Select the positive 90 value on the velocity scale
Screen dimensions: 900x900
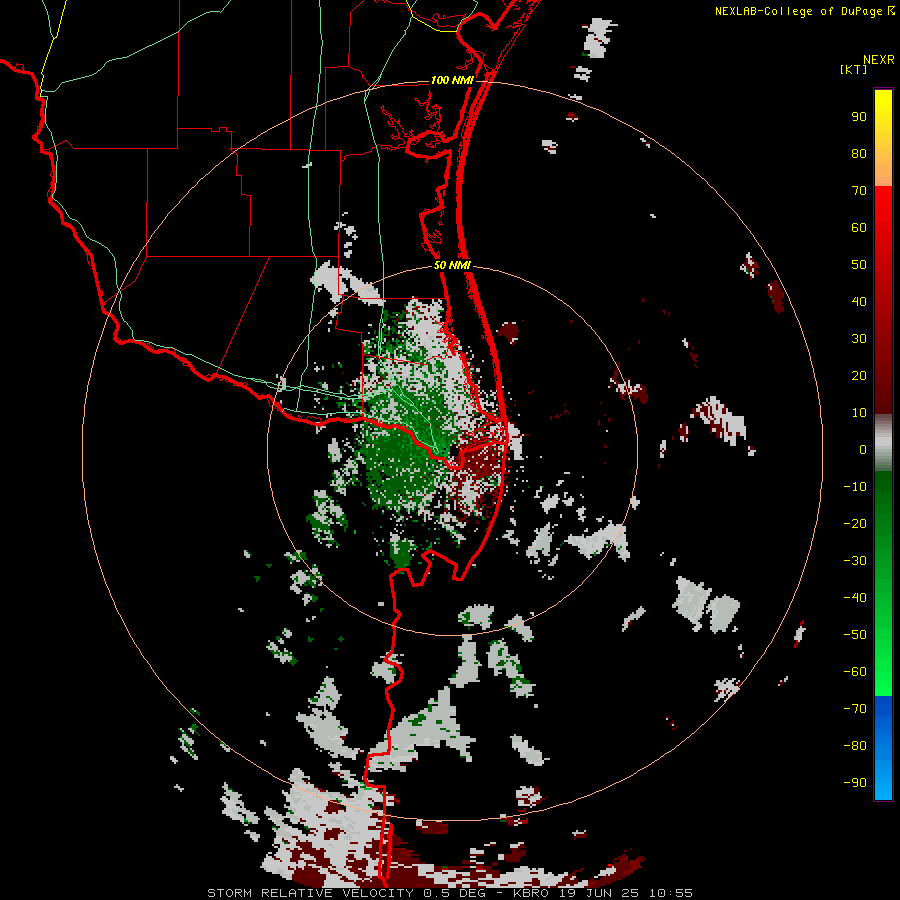[x=859, y=117]
